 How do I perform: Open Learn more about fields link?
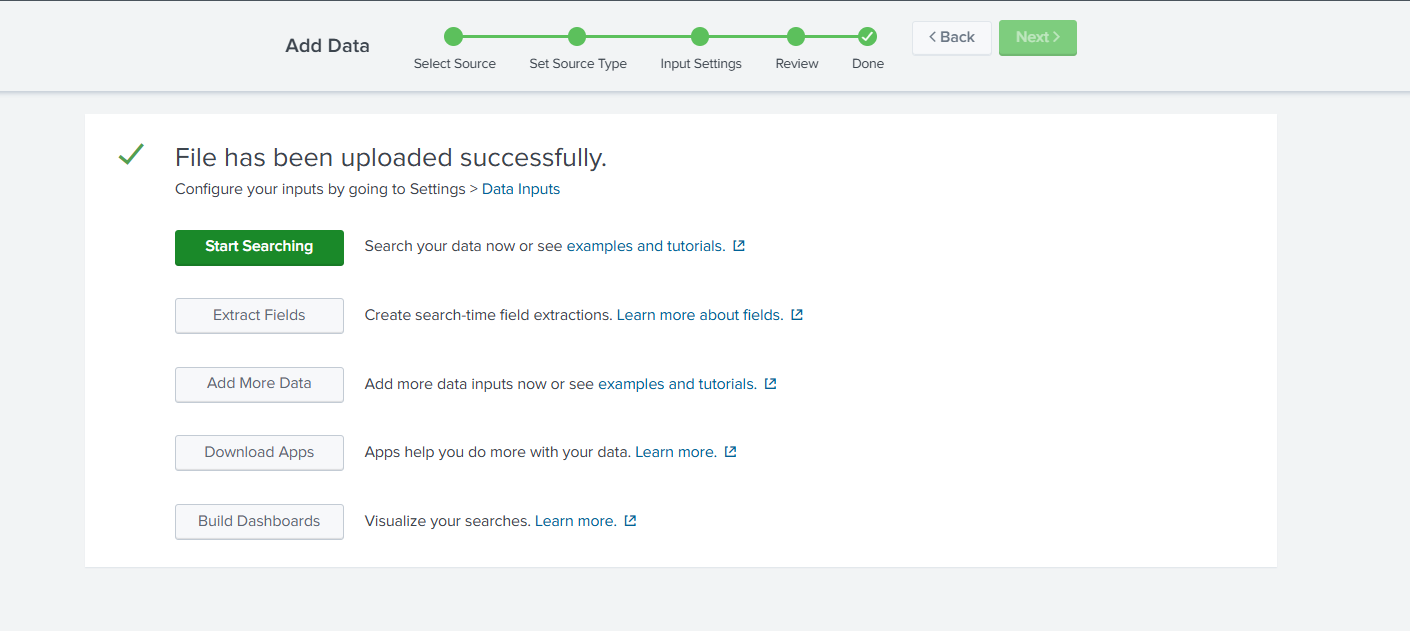point(700,315)
